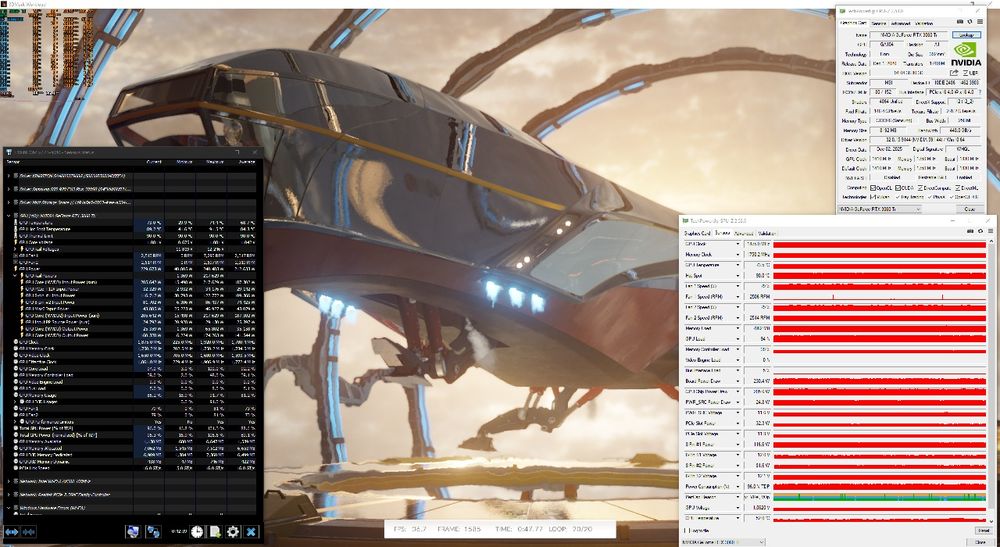This screenshot has height=547, width=1000.
Task: Collapse the GPU GeForce RTX section in HWiNFO
Action: pyautogui.click(x=9, y=215)
